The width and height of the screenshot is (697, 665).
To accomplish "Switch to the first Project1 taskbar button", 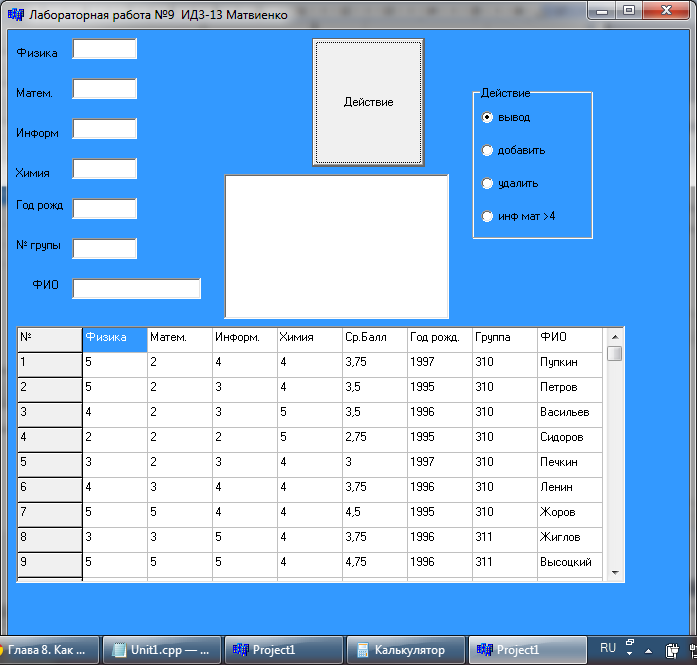I will [284, 650].
